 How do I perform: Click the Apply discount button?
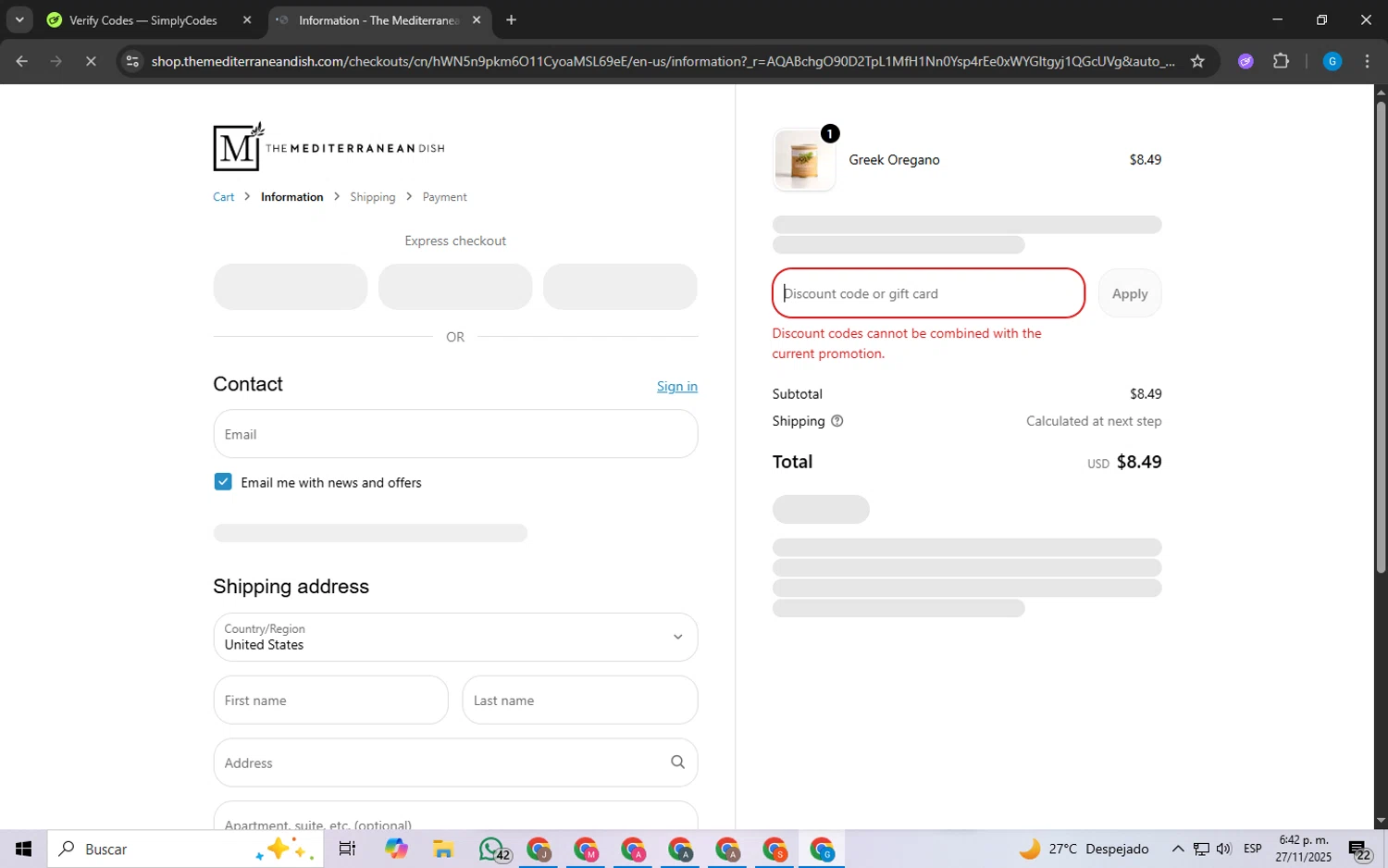[x=1130, y=293]
